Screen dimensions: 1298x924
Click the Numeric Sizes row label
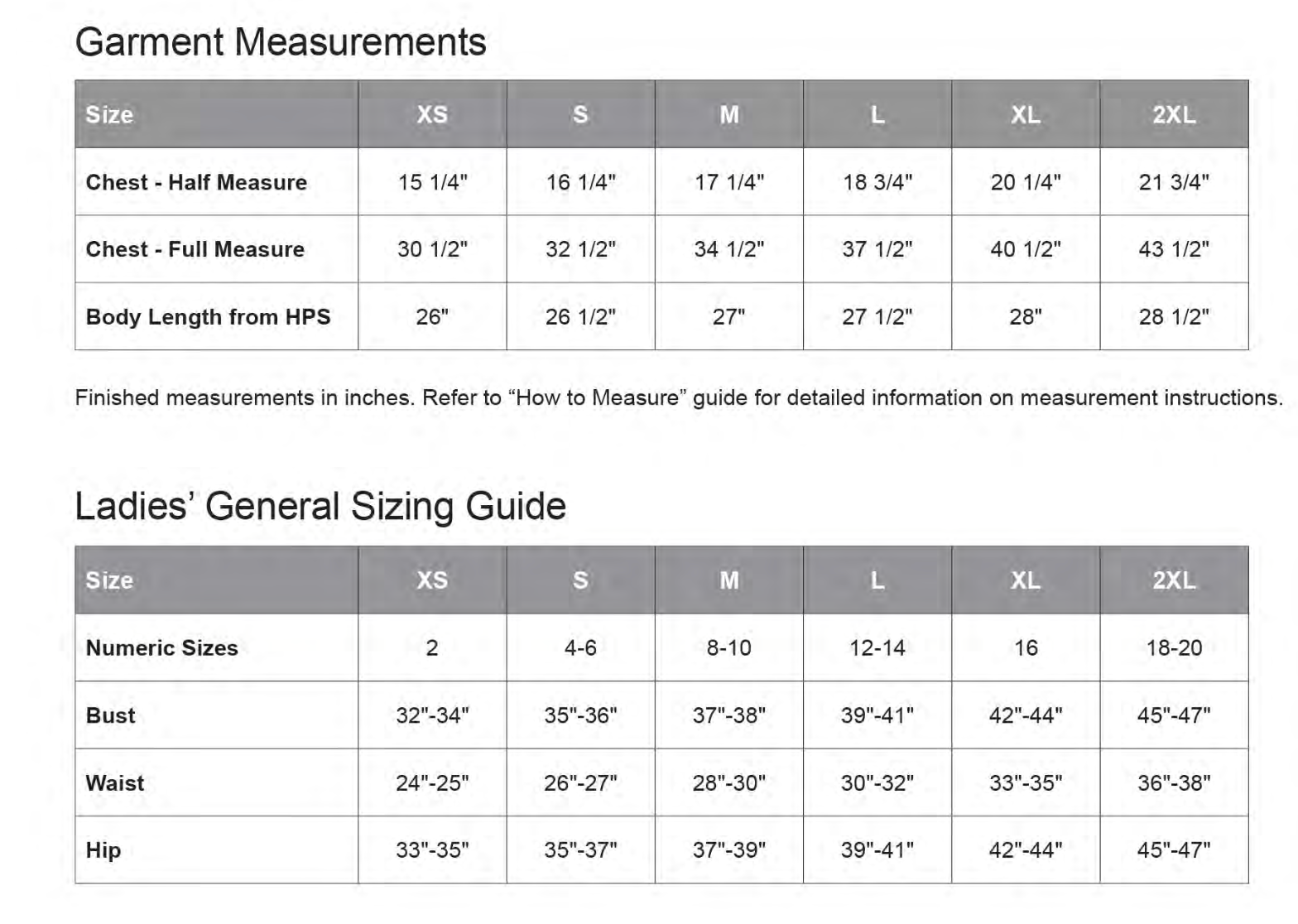tap(161, 648)
